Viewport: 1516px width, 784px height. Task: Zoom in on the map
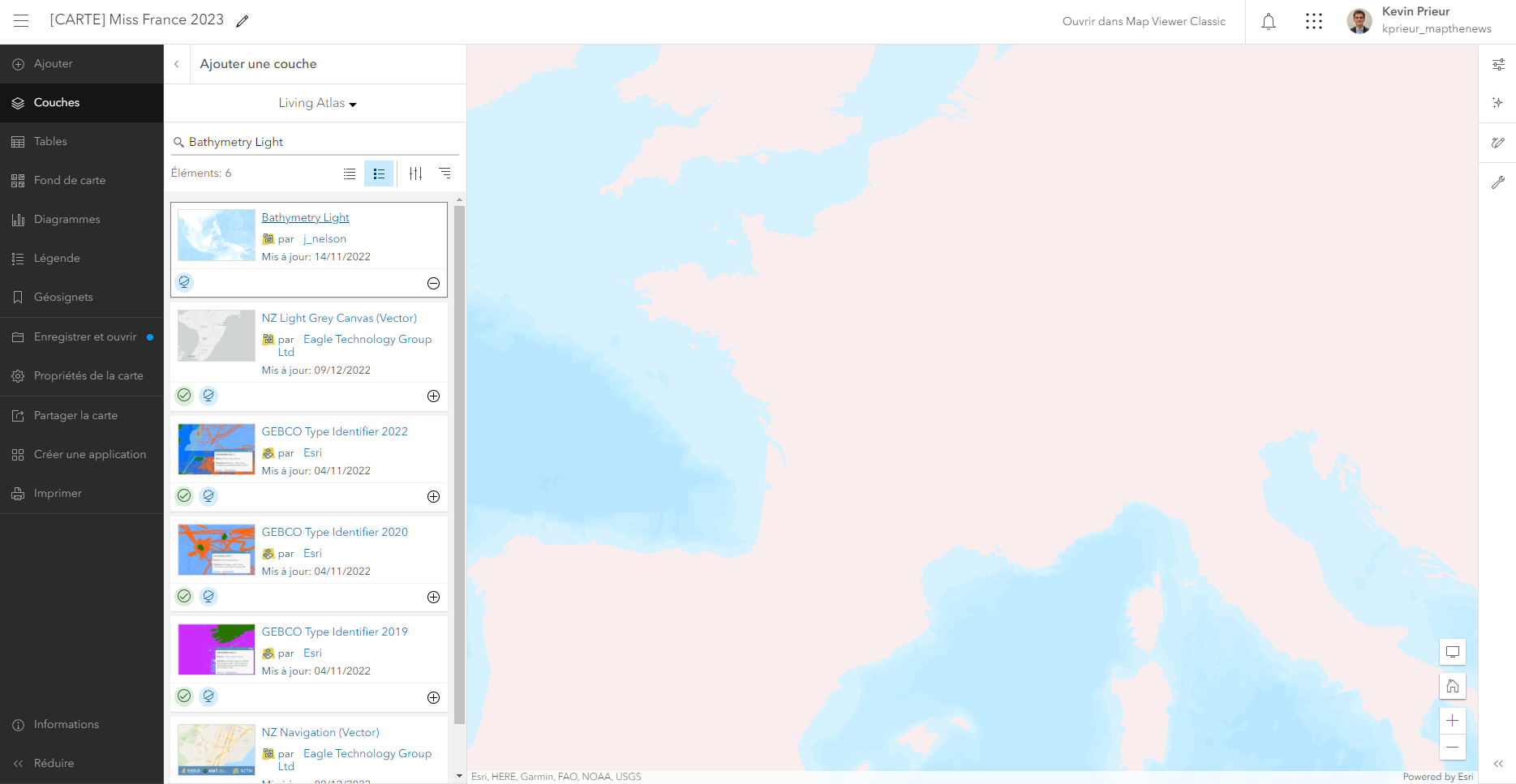point(1452,721)
